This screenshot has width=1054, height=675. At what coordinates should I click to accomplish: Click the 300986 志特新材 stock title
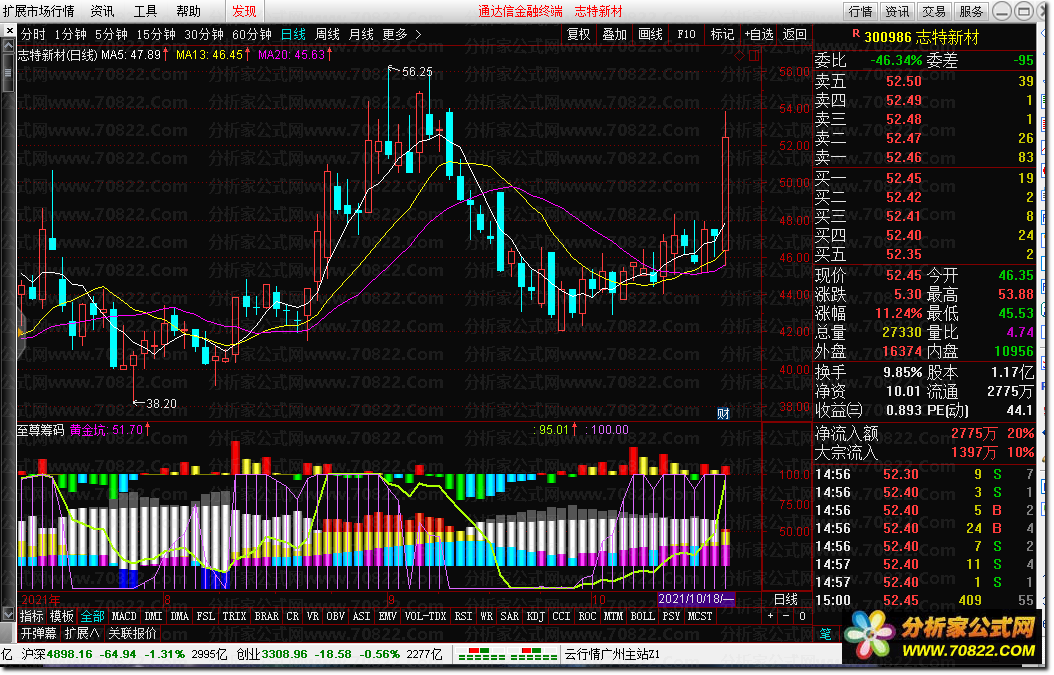coord(921,37)
